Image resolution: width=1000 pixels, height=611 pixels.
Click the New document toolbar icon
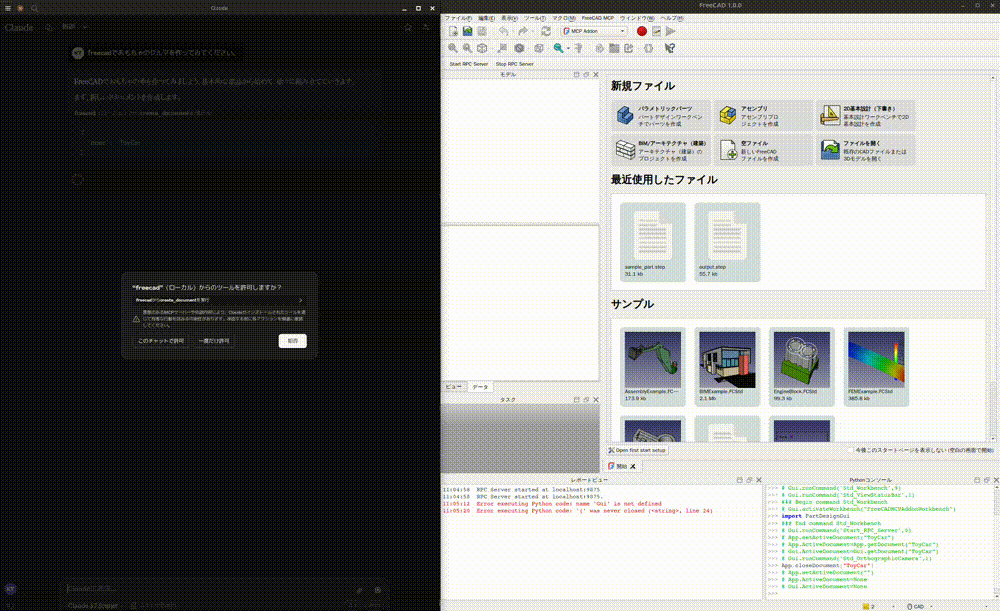(x=453, y=32)
